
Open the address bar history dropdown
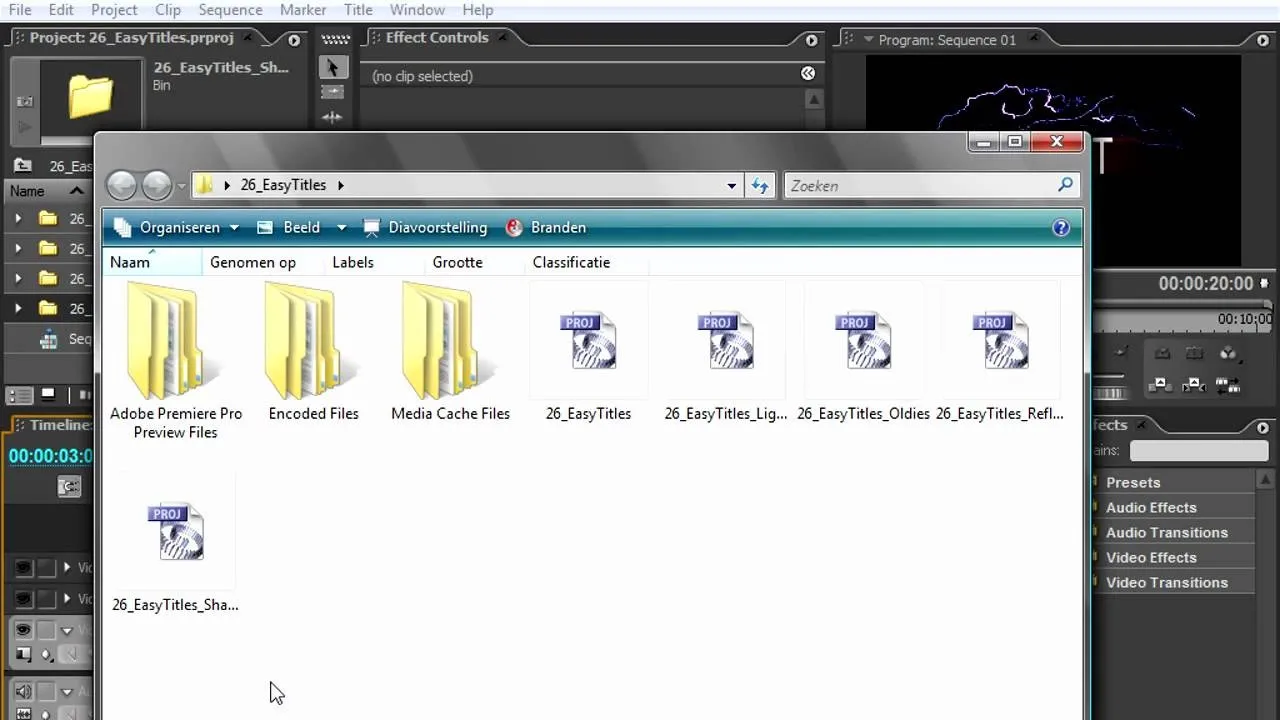(x=732, y=185)
